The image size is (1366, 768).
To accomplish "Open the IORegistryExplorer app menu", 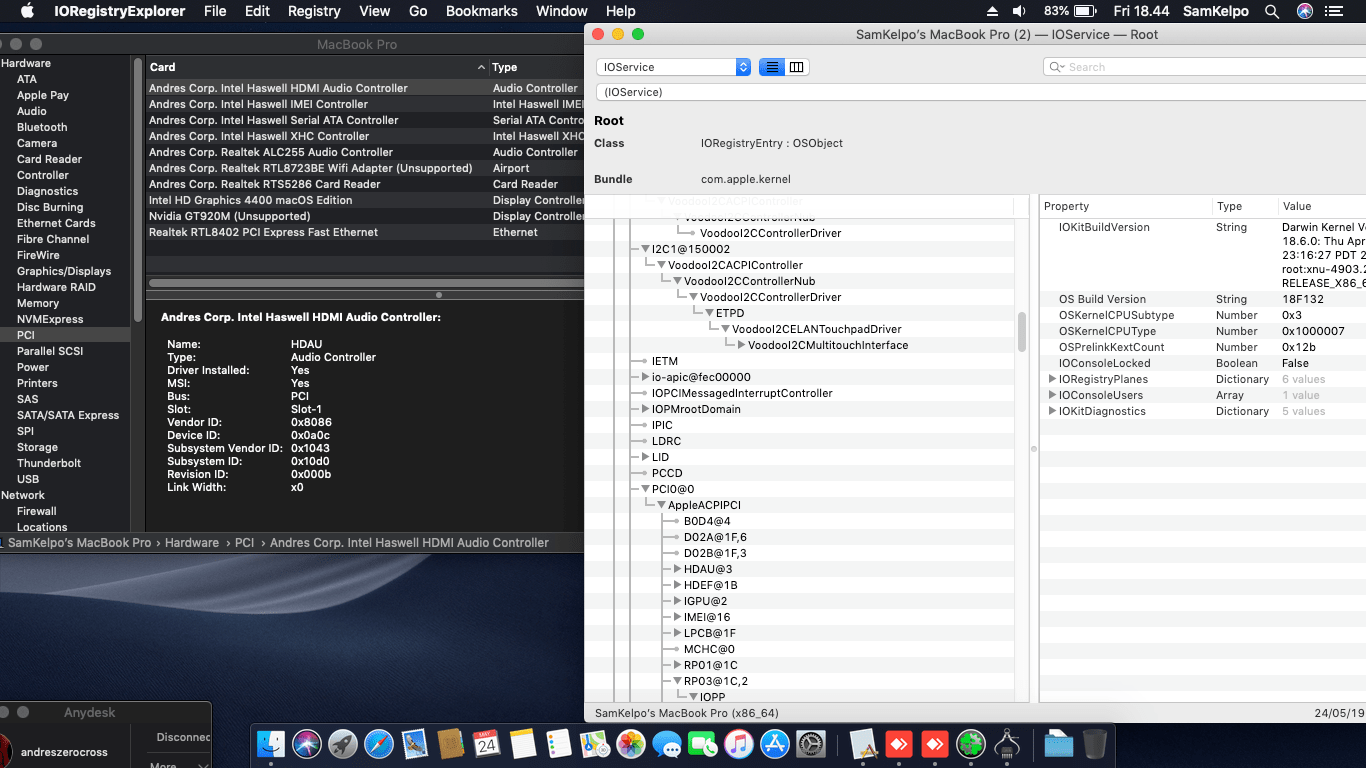I will (119, 11).
